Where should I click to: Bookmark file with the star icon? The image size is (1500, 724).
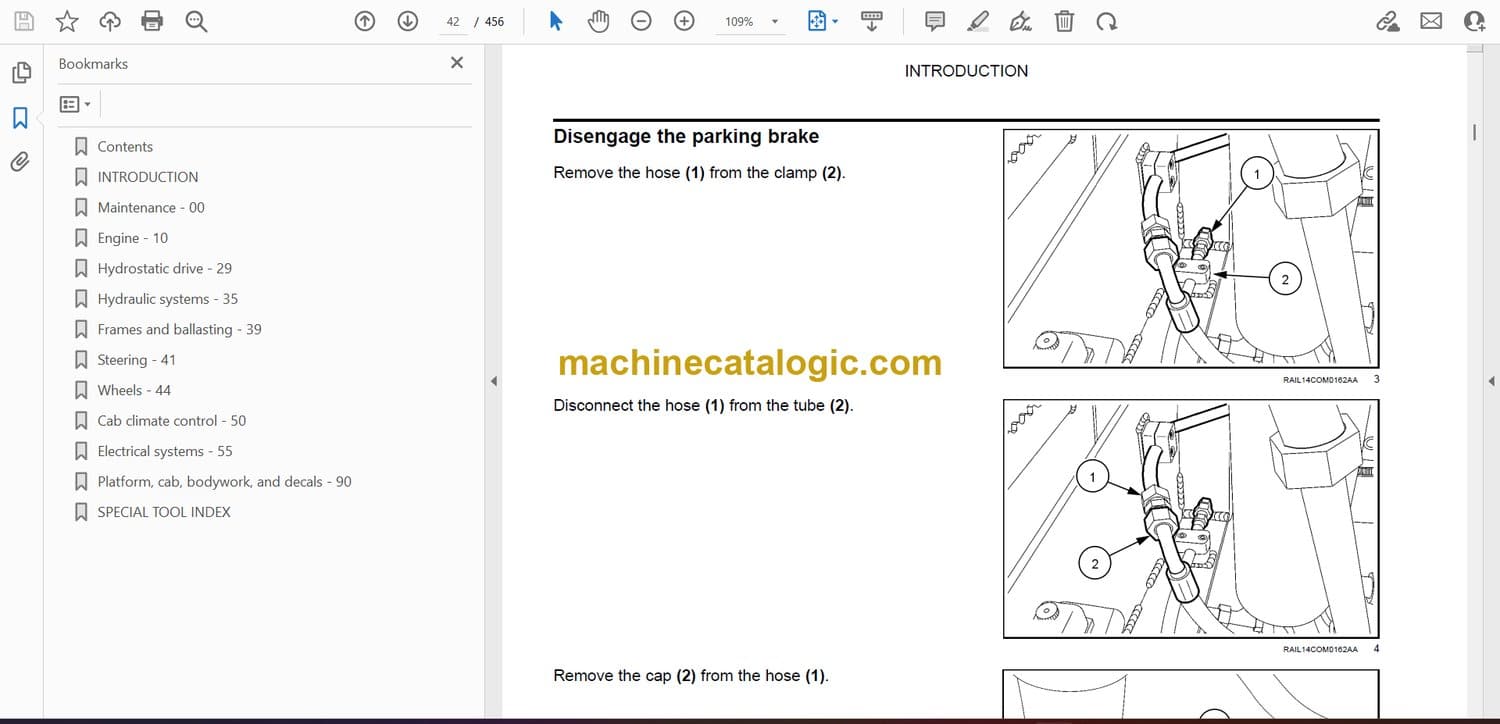point(67,21)
